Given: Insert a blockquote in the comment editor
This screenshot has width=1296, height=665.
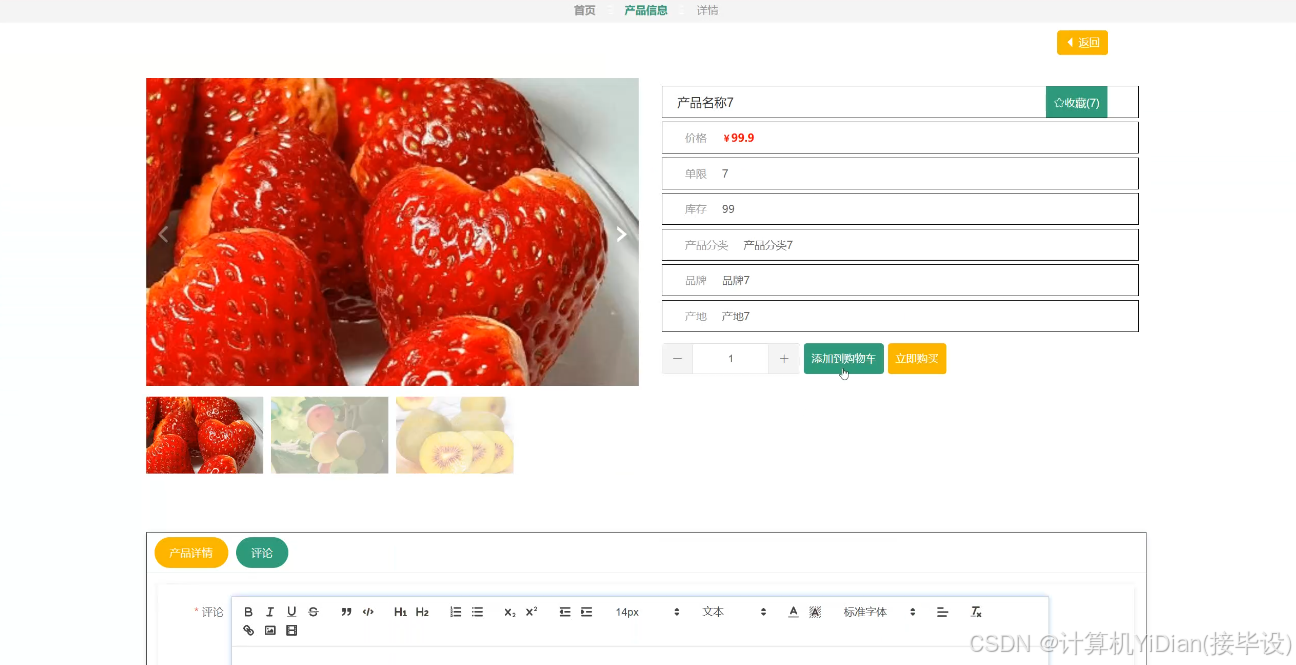Looking at the screenshot, I should point(346,611).
